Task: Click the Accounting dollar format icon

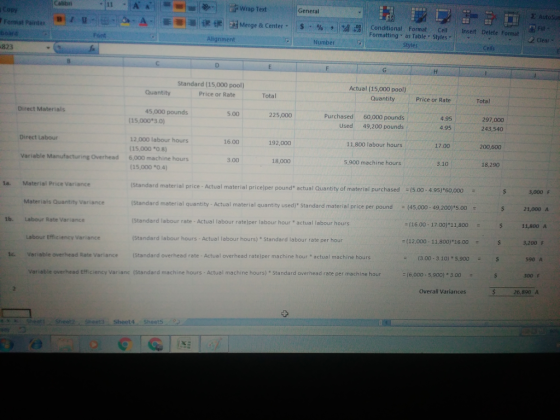Action: pyautogui.click(x=302, y=26)
